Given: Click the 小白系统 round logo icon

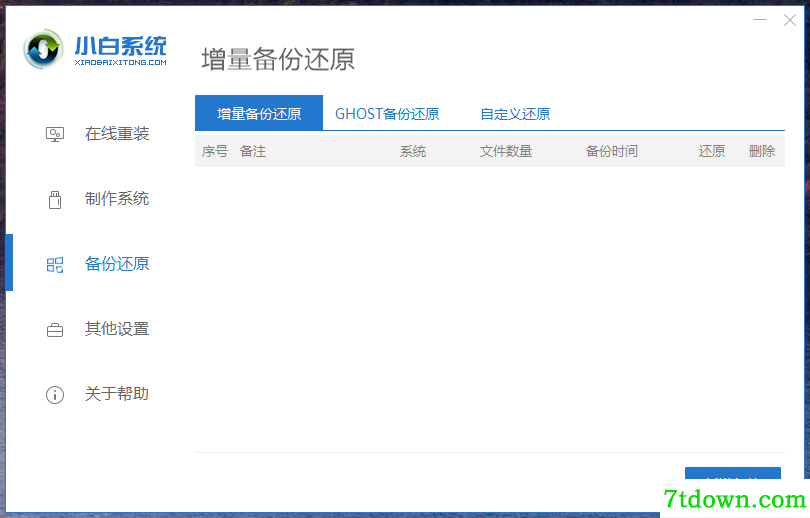Looking at the screenshot, I should point(43,49).
